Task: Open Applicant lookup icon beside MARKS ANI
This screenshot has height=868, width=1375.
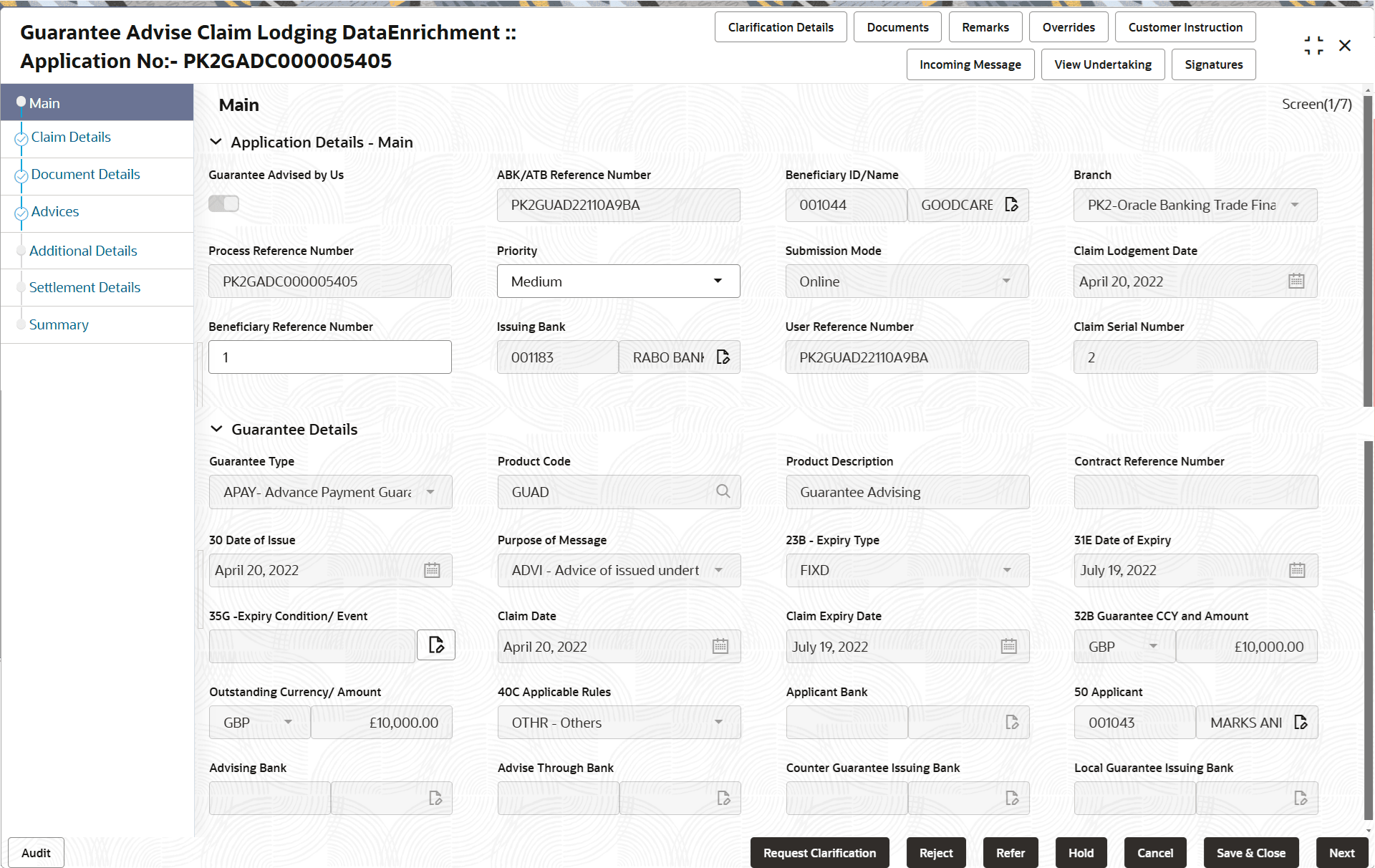Action: pos(1301,722)
